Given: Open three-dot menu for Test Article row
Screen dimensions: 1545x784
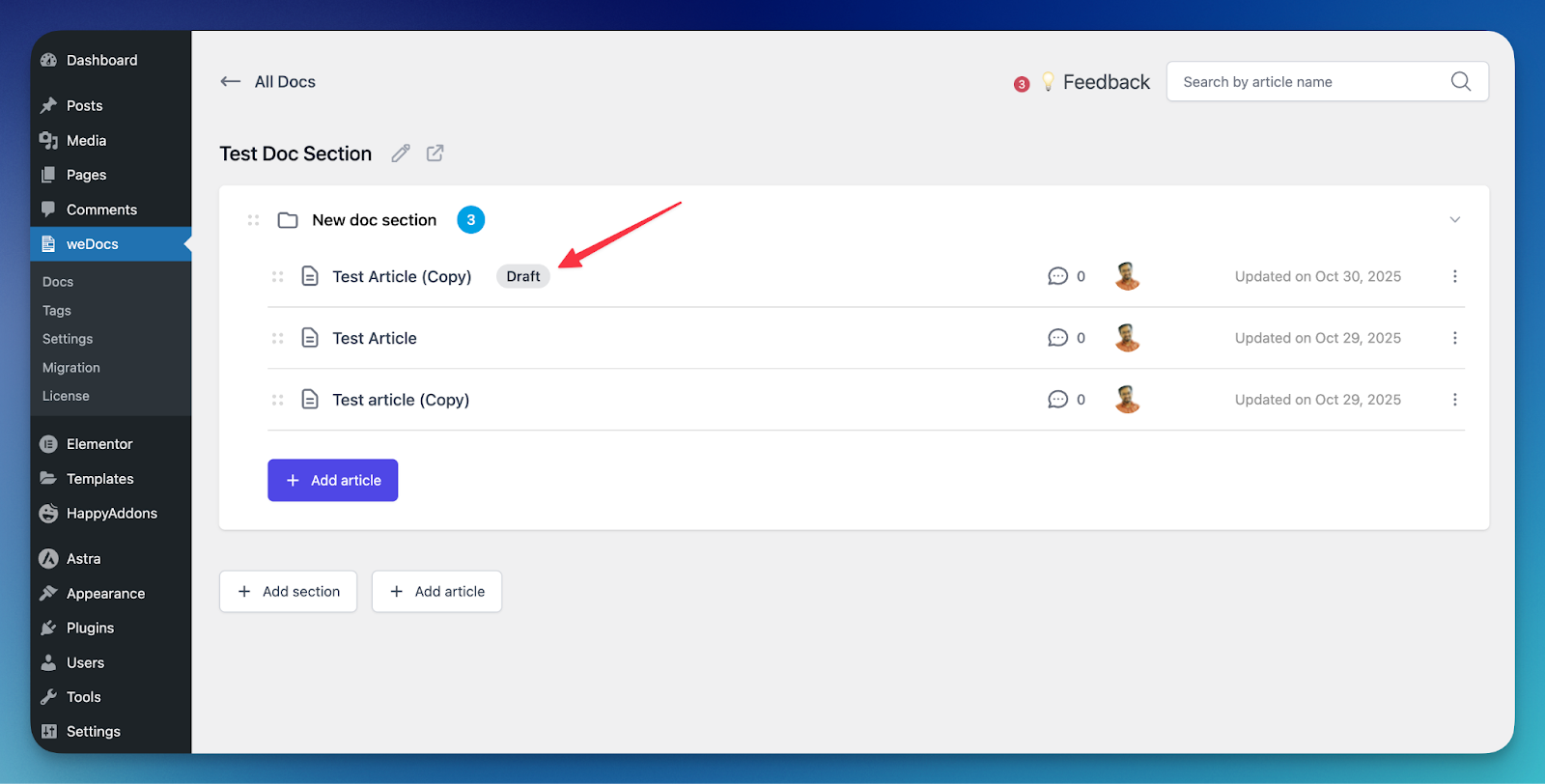Looking at the screenshot, I should [x=1454, y=338].
